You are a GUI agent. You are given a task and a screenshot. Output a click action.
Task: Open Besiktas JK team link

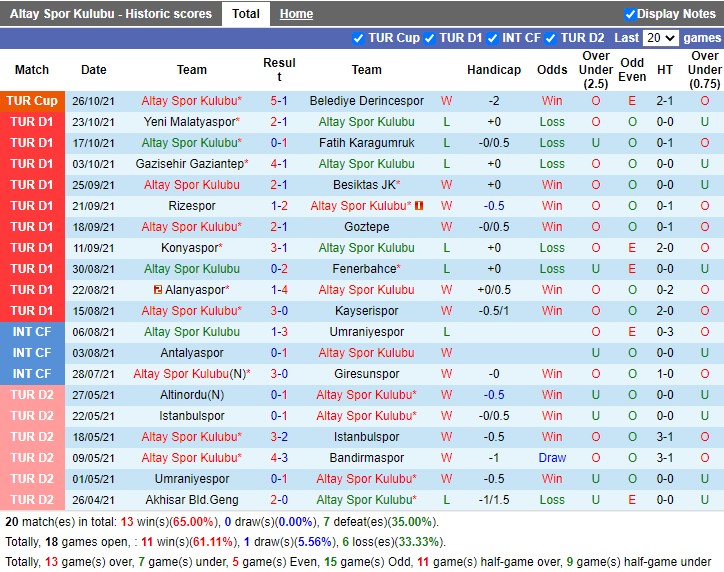click(367, 185)
